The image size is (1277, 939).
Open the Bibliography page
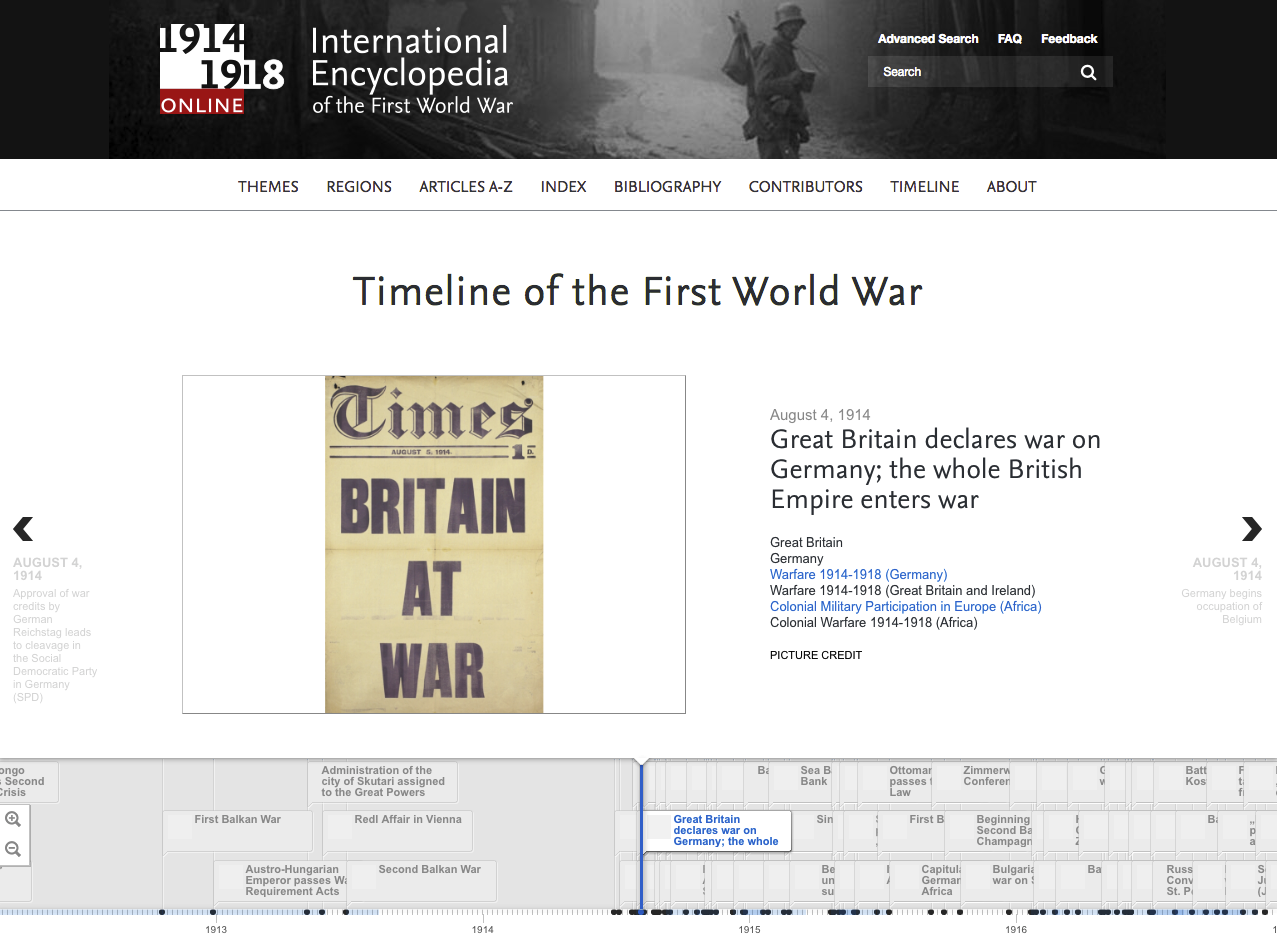click(x=668, y=186)
